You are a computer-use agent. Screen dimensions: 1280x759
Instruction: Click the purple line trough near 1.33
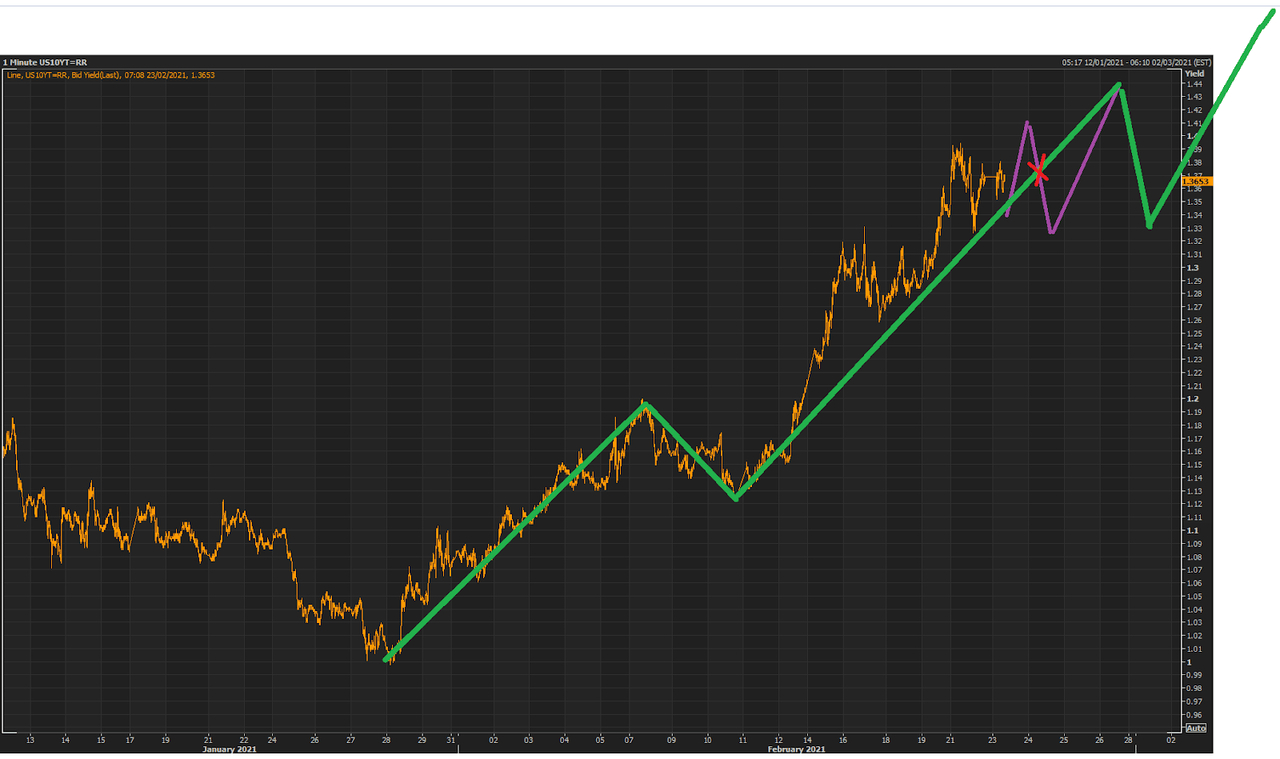pyautogui.click(x=1051, y=232)
